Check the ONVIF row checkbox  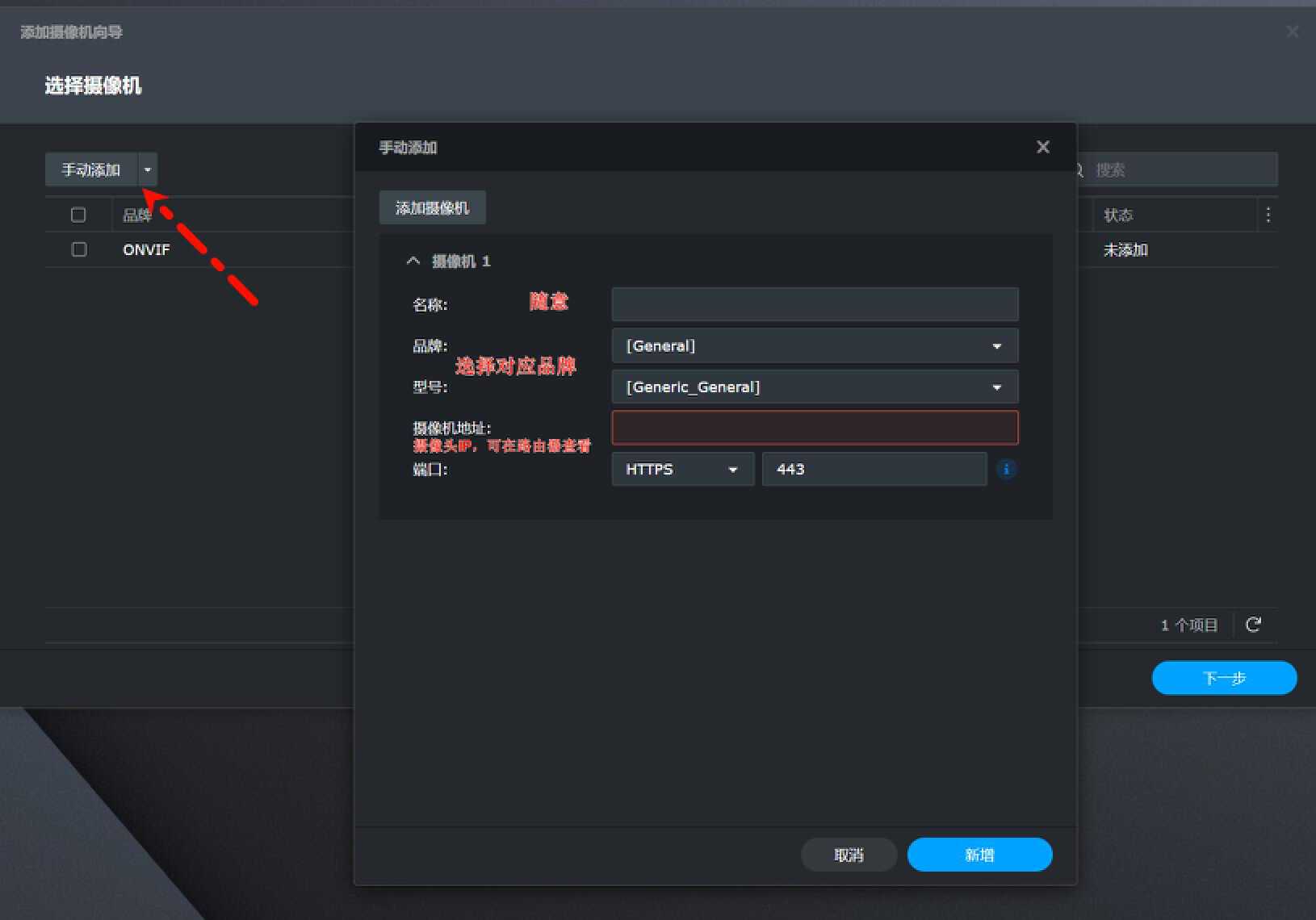click(78, 249)
